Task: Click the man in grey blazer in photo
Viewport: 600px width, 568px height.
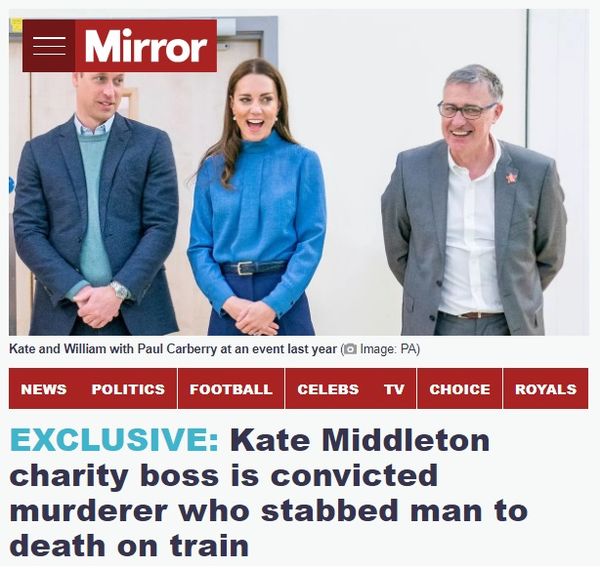Action: point(473,200)
